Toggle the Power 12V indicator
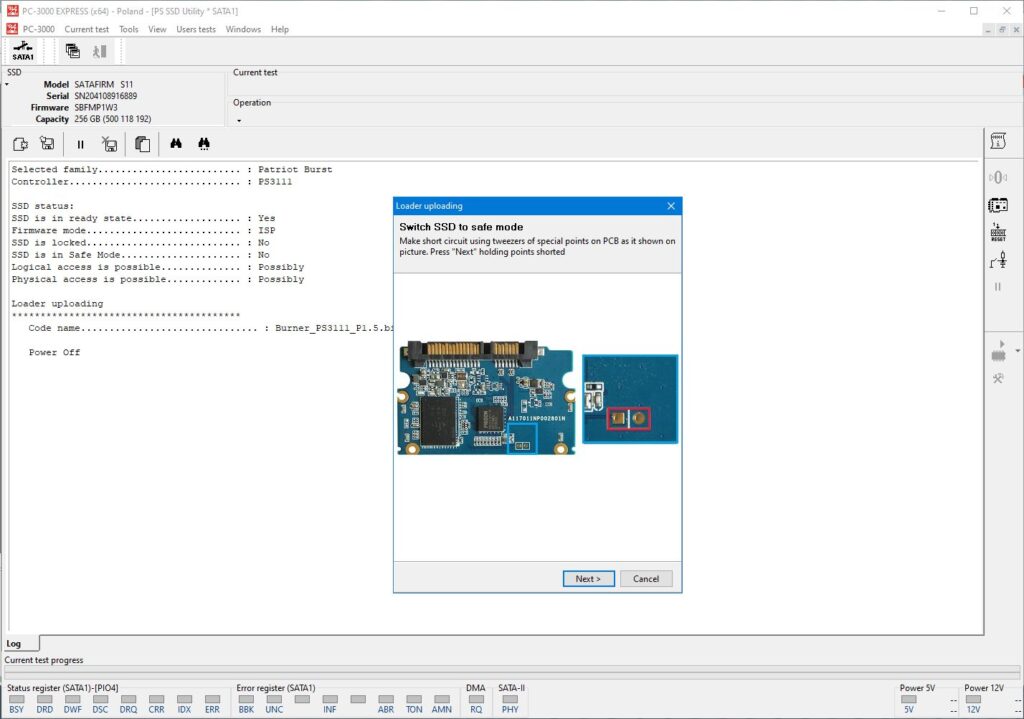 click(973, 699)
